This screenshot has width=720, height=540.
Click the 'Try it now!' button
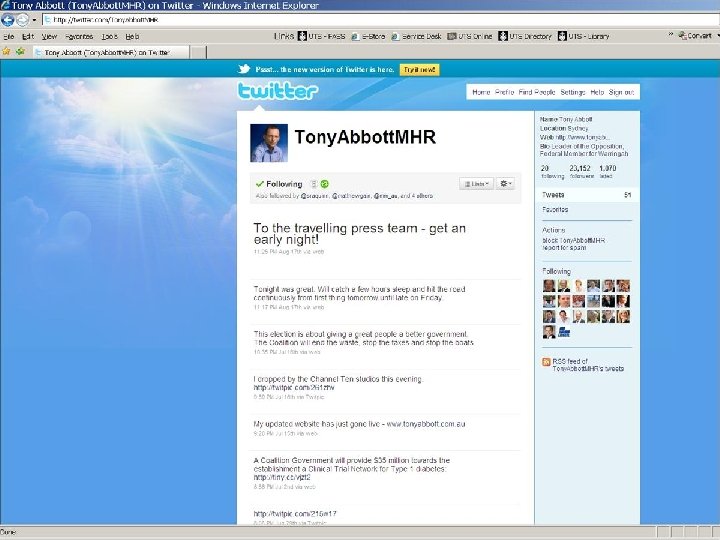[419, 69]
